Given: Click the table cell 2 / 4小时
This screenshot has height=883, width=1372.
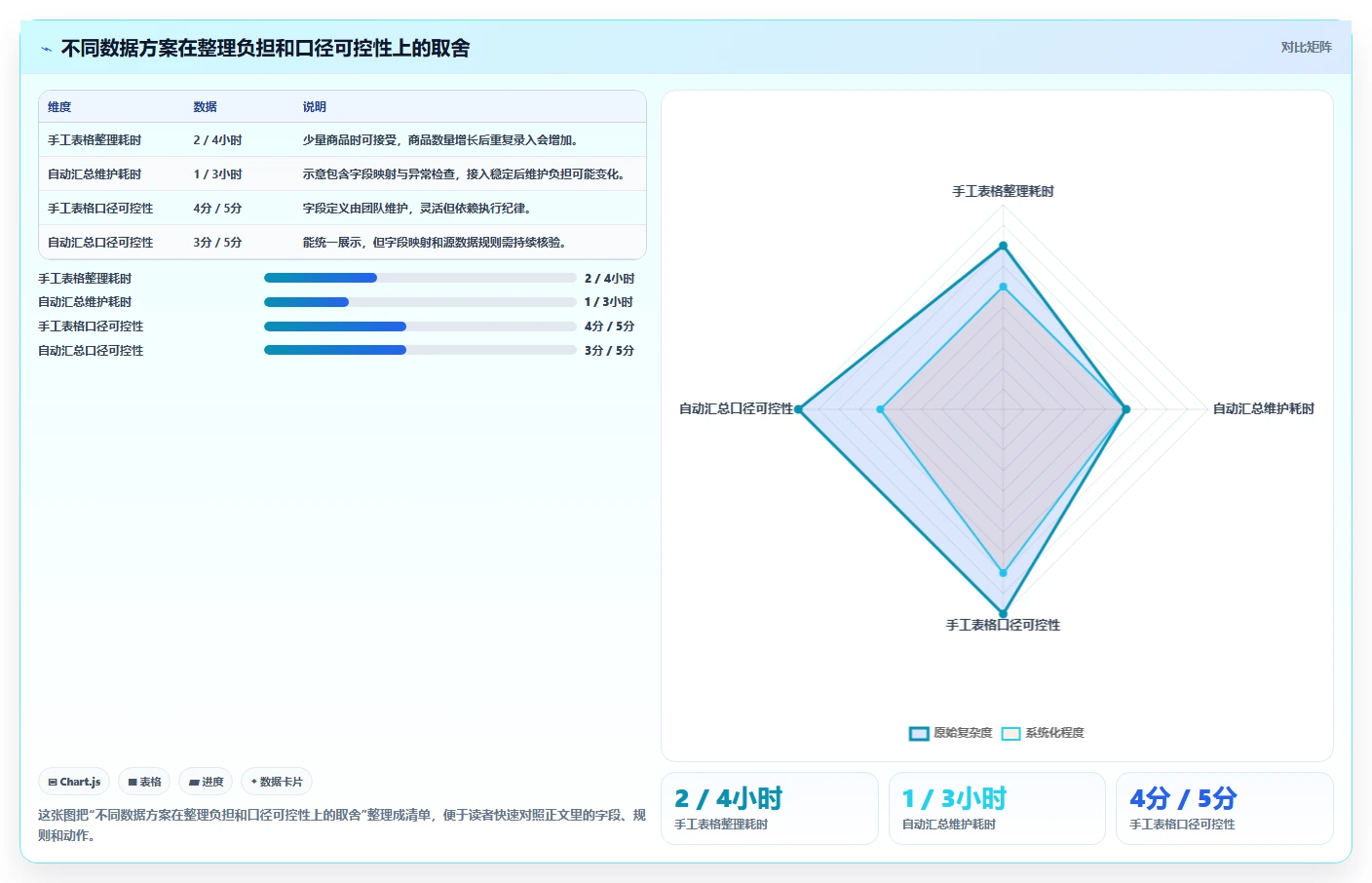Looking at the screenshot, I should 217,140.
